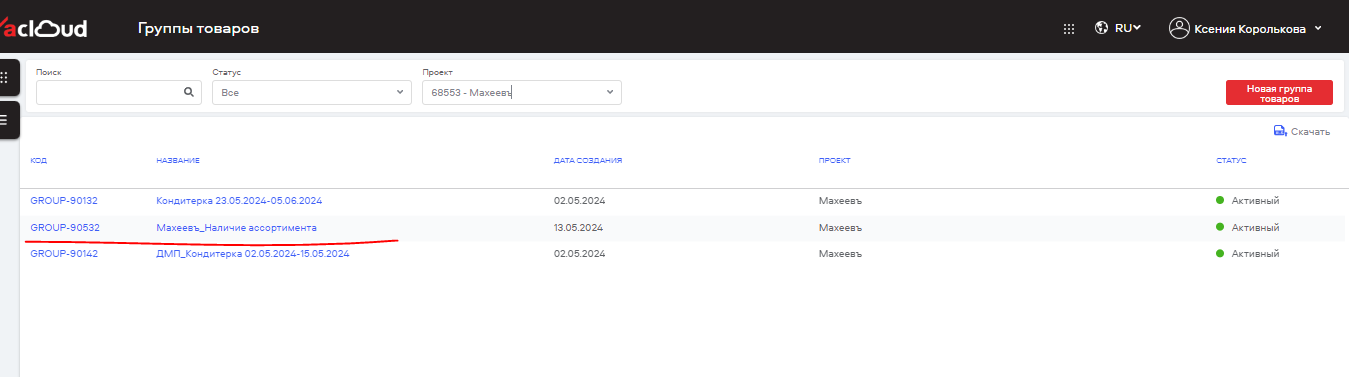Click the user avatar icon

coord(1180,28)
